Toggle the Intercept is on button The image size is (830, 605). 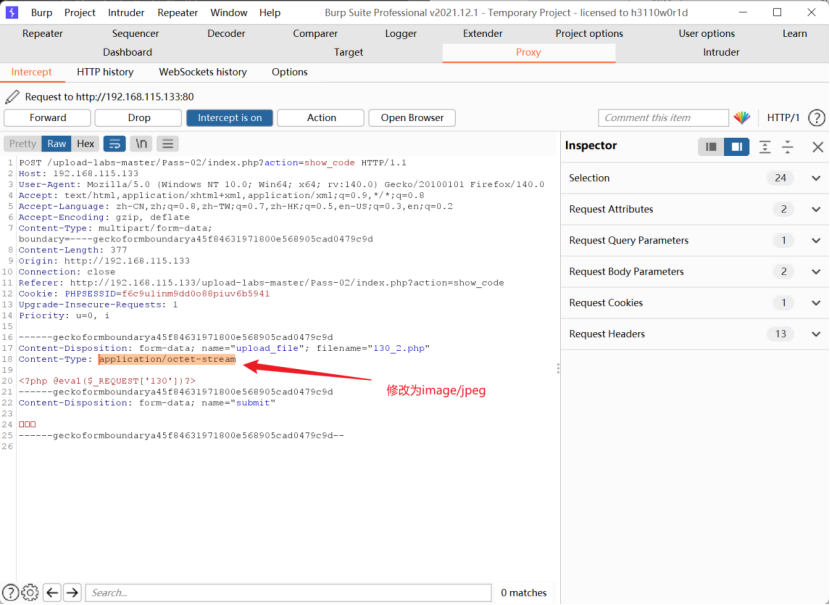click(230, 118)
